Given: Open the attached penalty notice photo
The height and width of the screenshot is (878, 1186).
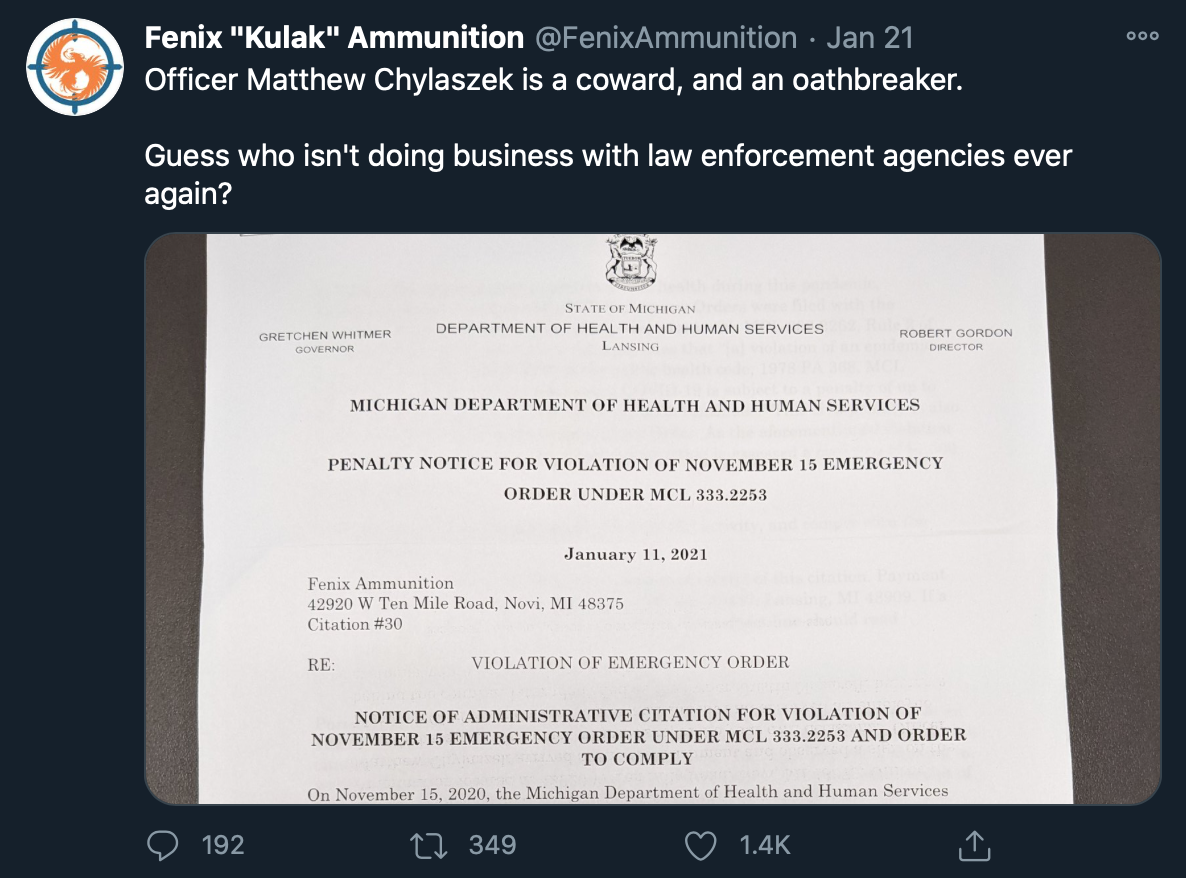Looking at the screenshot, I should [x=653, y=519].
